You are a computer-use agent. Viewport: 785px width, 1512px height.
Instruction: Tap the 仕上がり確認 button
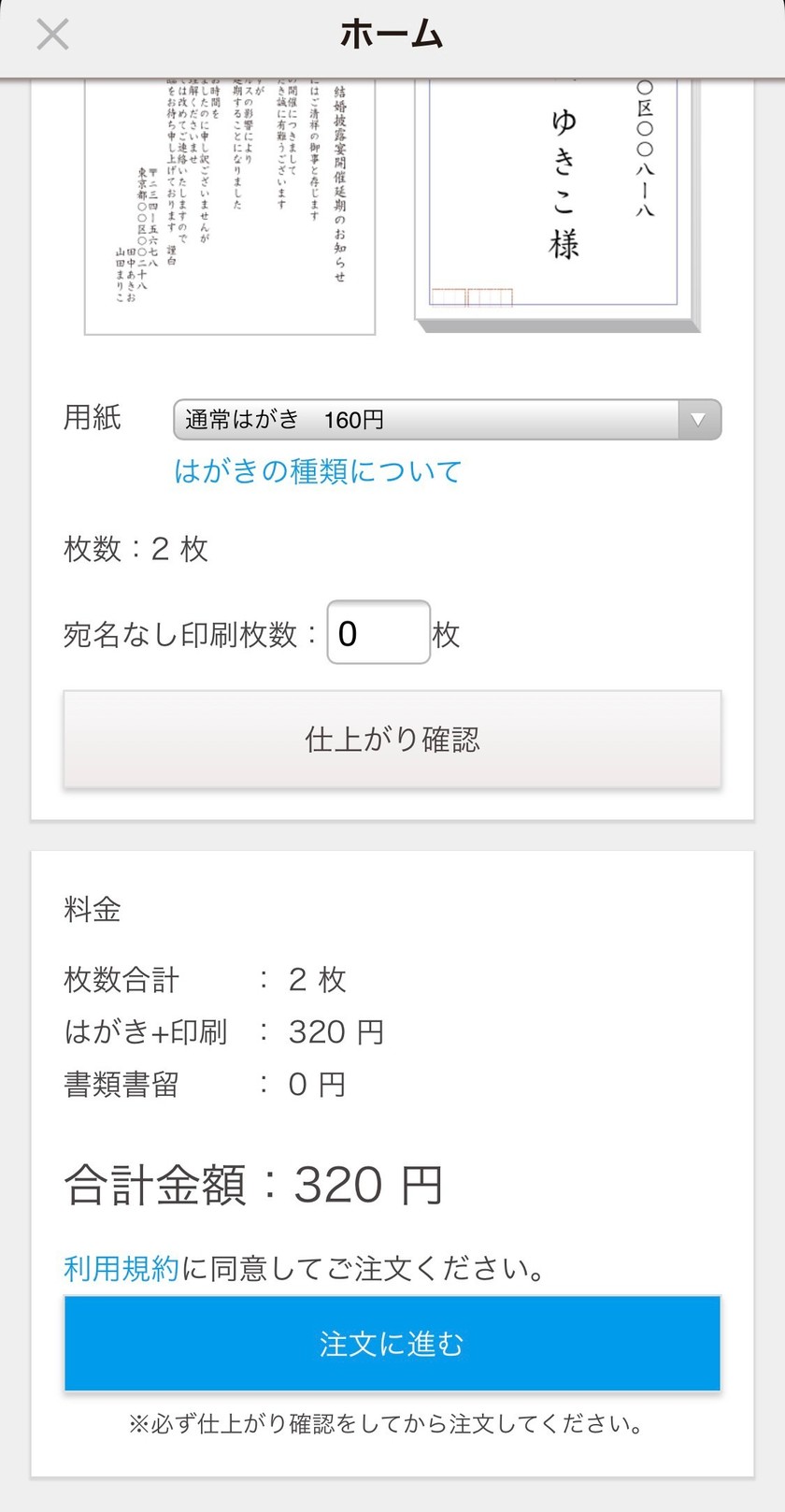(x=392, y=740)
